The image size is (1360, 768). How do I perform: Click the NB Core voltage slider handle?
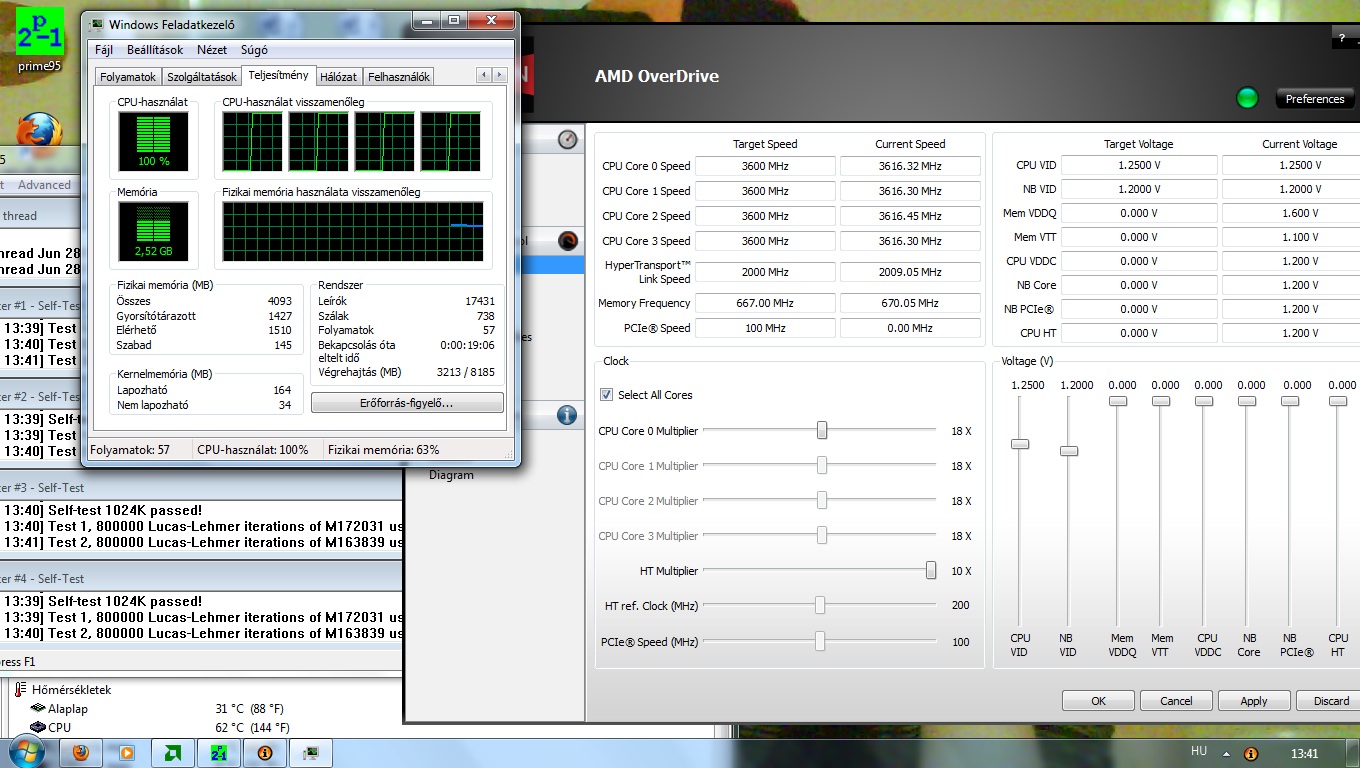tap(1247, 401)
